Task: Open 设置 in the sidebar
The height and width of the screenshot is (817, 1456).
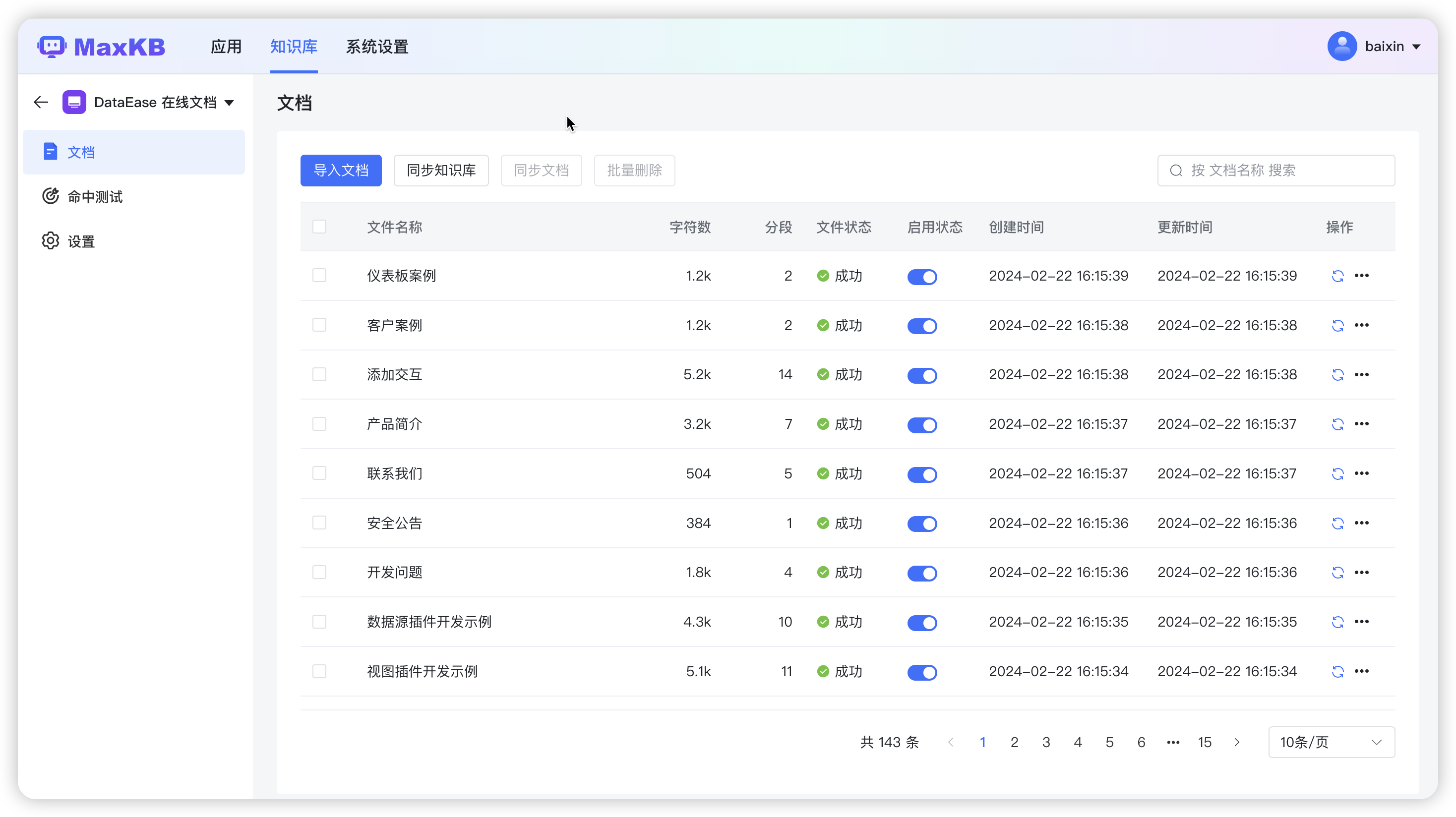Action: (x=81, y=241)
